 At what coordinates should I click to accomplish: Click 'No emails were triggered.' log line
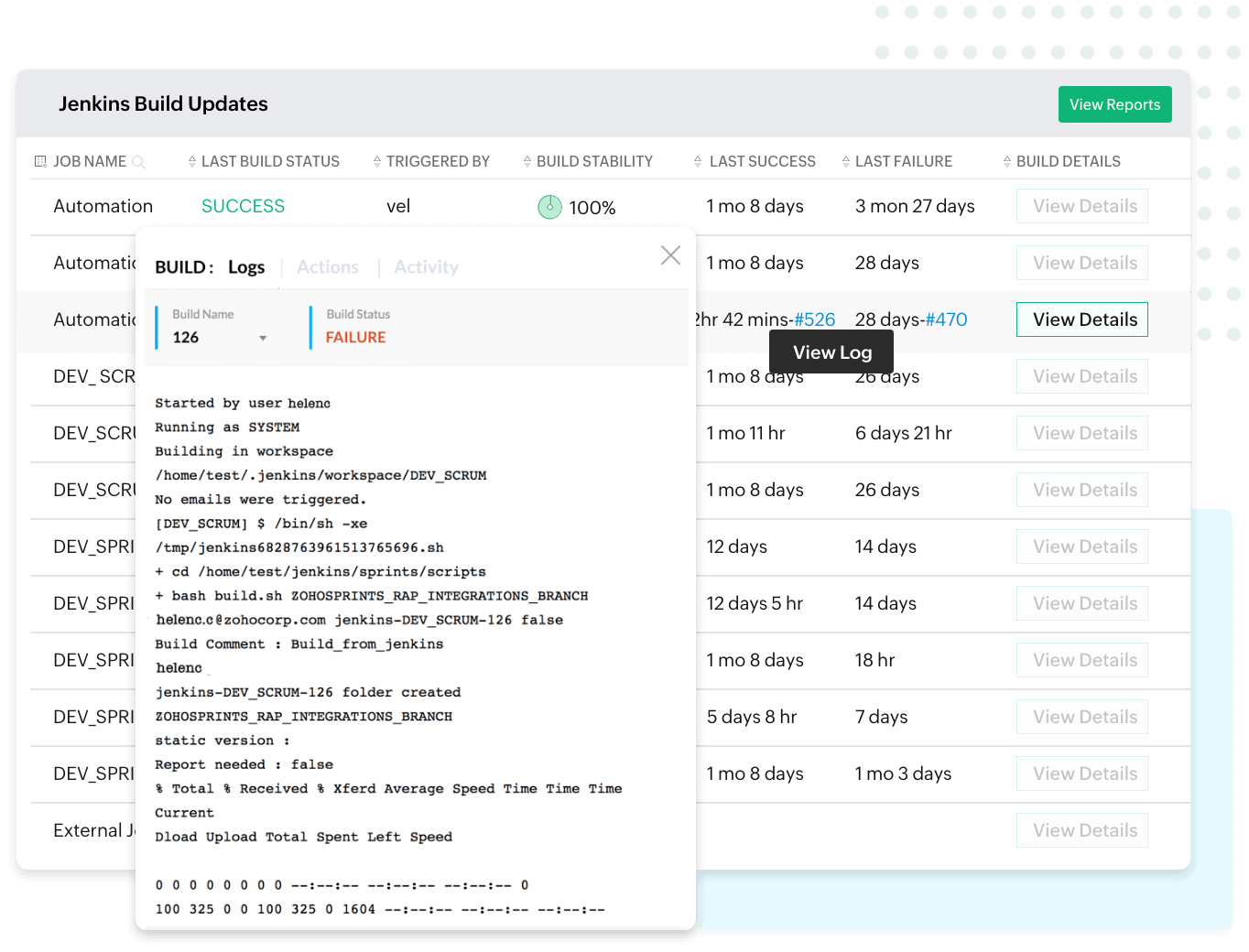(260, 500)
